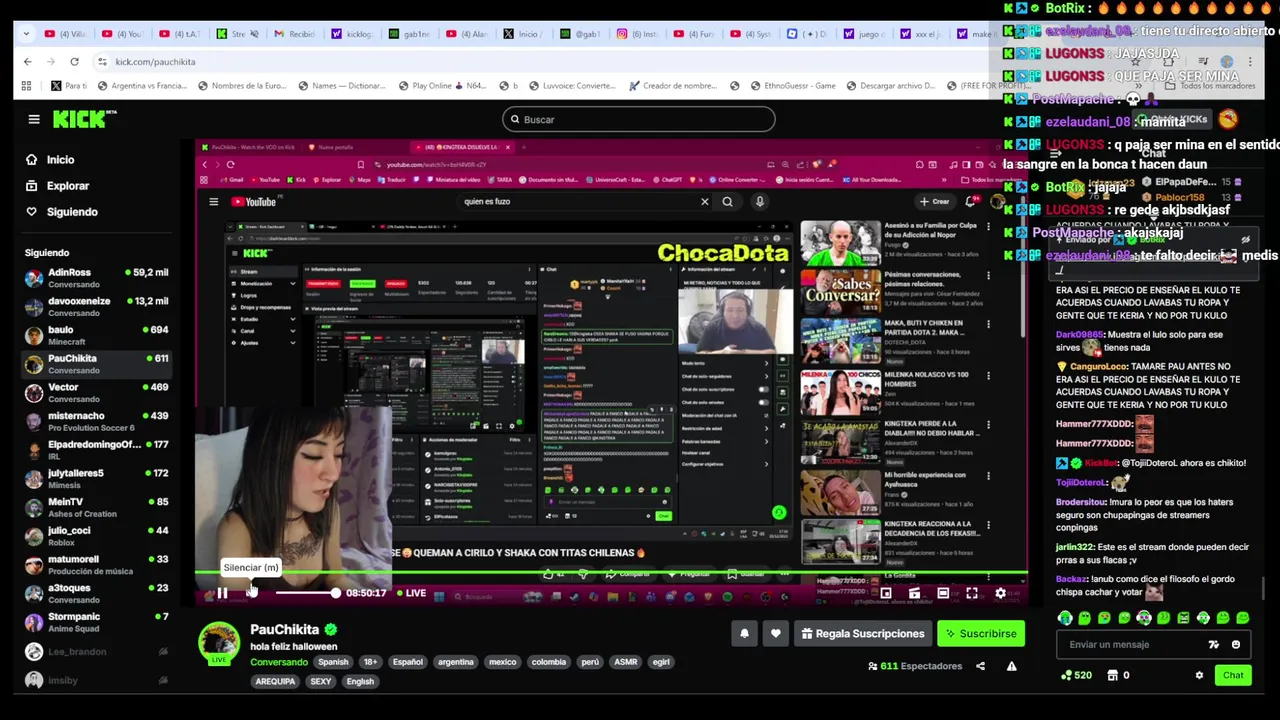Switch to the Inicio X browser tab
Image resolution: width=1280 pixels, height=720 pixels.
[x=524, y=34]
